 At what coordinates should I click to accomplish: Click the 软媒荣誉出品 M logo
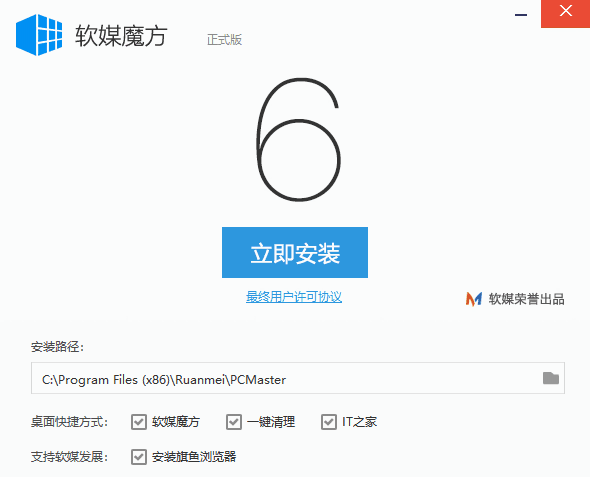click(x=474, y=299)
